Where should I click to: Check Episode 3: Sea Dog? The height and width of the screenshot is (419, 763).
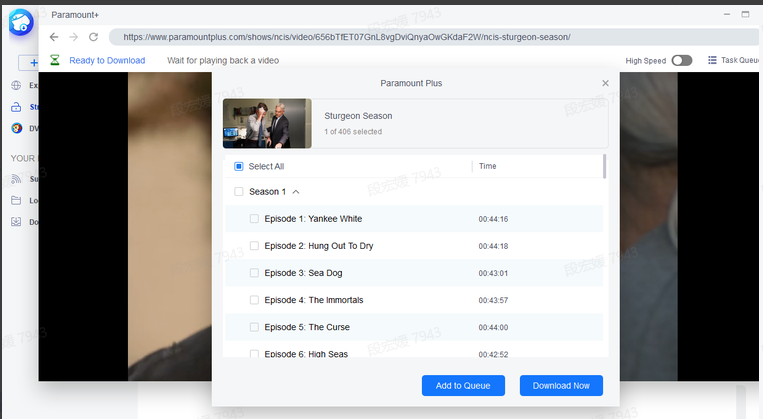(x=254, y=273)
